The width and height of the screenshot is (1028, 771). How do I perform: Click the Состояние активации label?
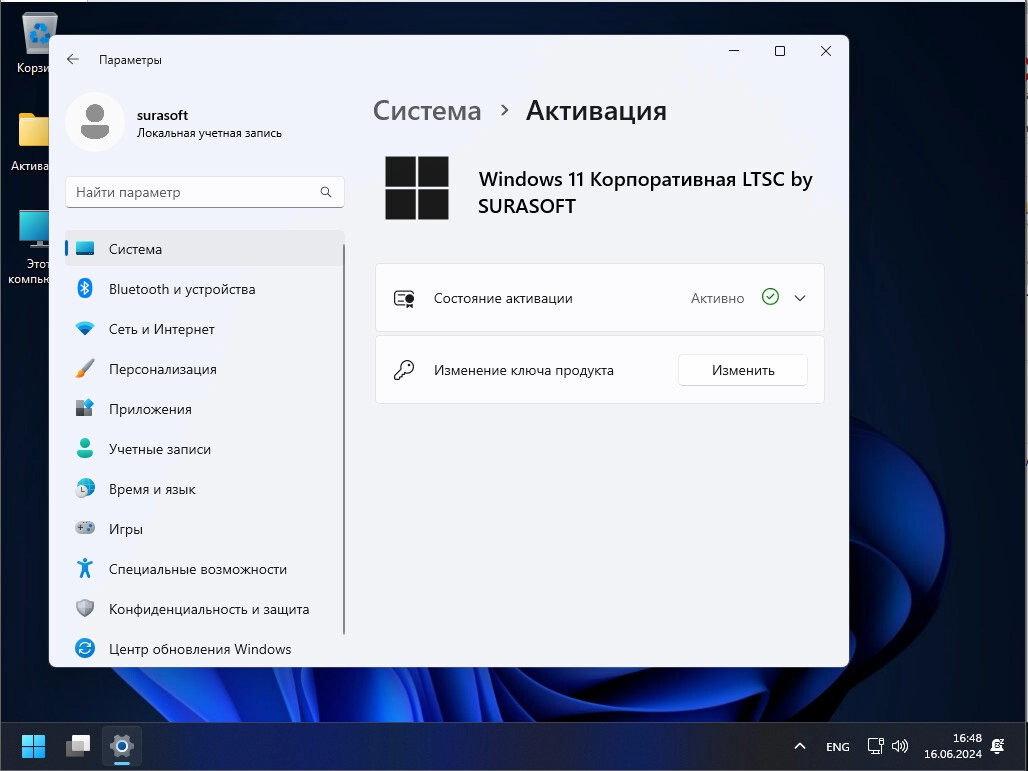click(x=503, y=298)
